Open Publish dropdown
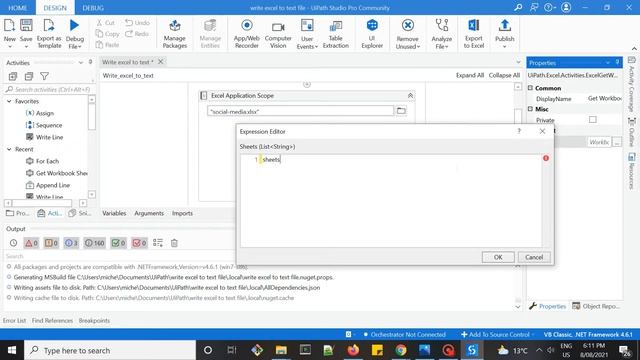This screenshot has width=640, height=360. coord(504,47)
